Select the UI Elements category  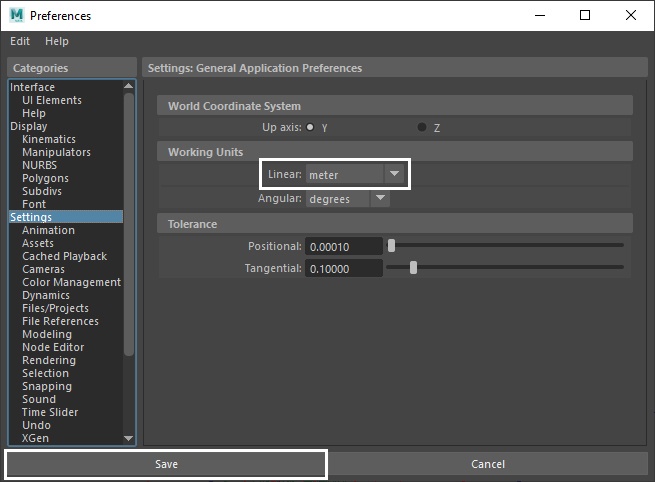[52, 100]
